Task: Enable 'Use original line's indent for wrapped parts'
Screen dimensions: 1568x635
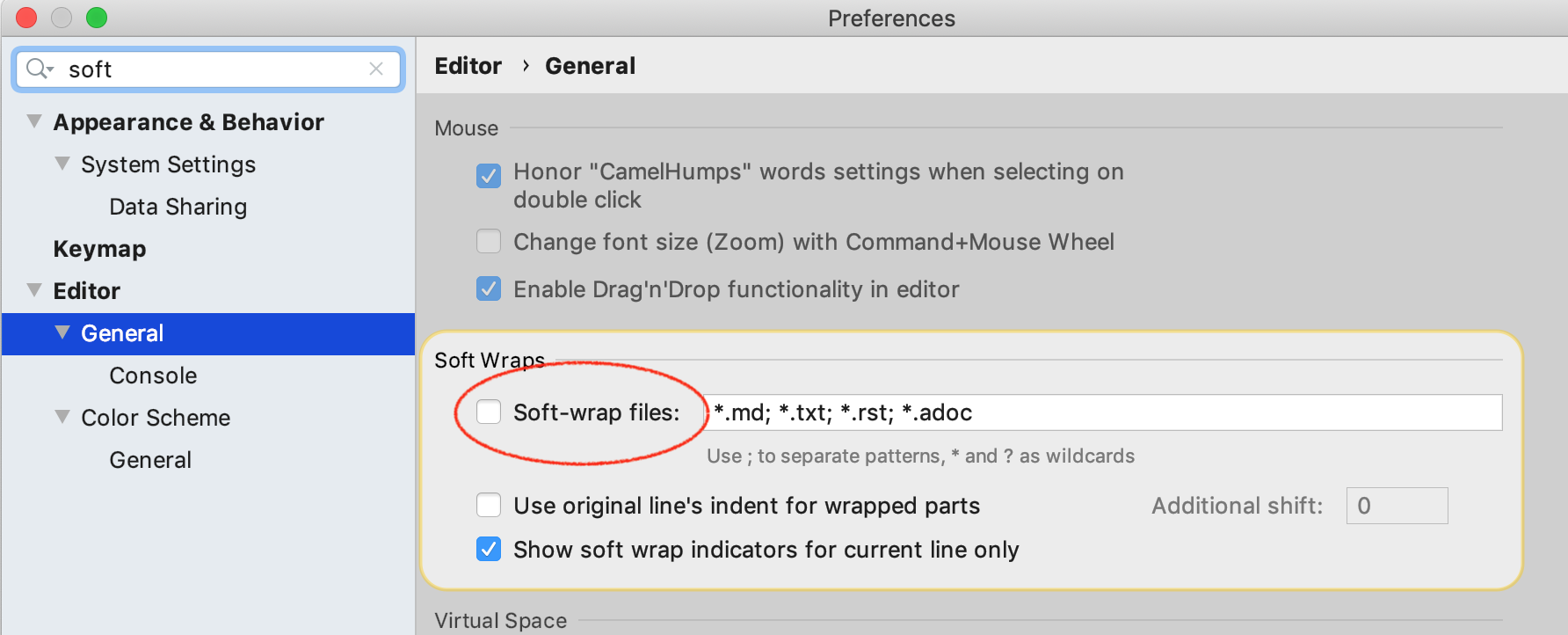Action: (x=489, y=505)
